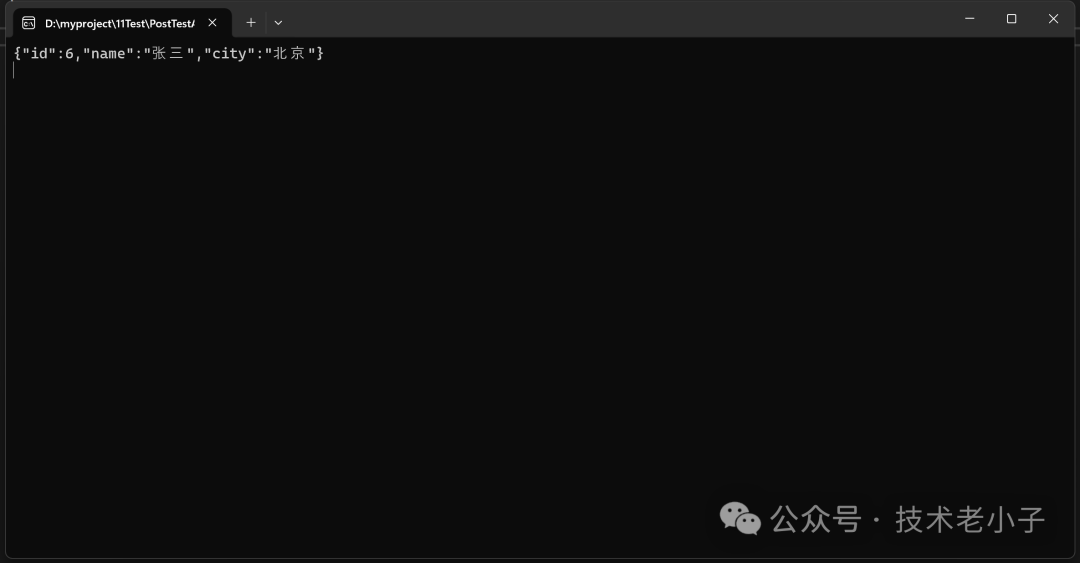This screenshot has width=1080, height=563.
Task: Expand the new tab profile dropdown chevron
Action: pos(278,23)
